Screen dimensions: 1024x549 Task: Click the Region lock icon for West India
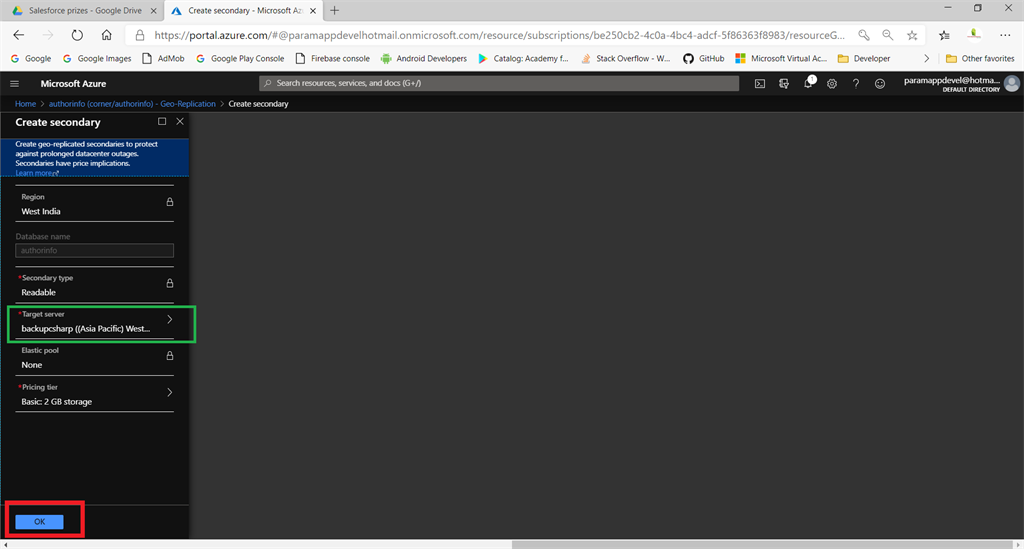(x=170, y=202)
